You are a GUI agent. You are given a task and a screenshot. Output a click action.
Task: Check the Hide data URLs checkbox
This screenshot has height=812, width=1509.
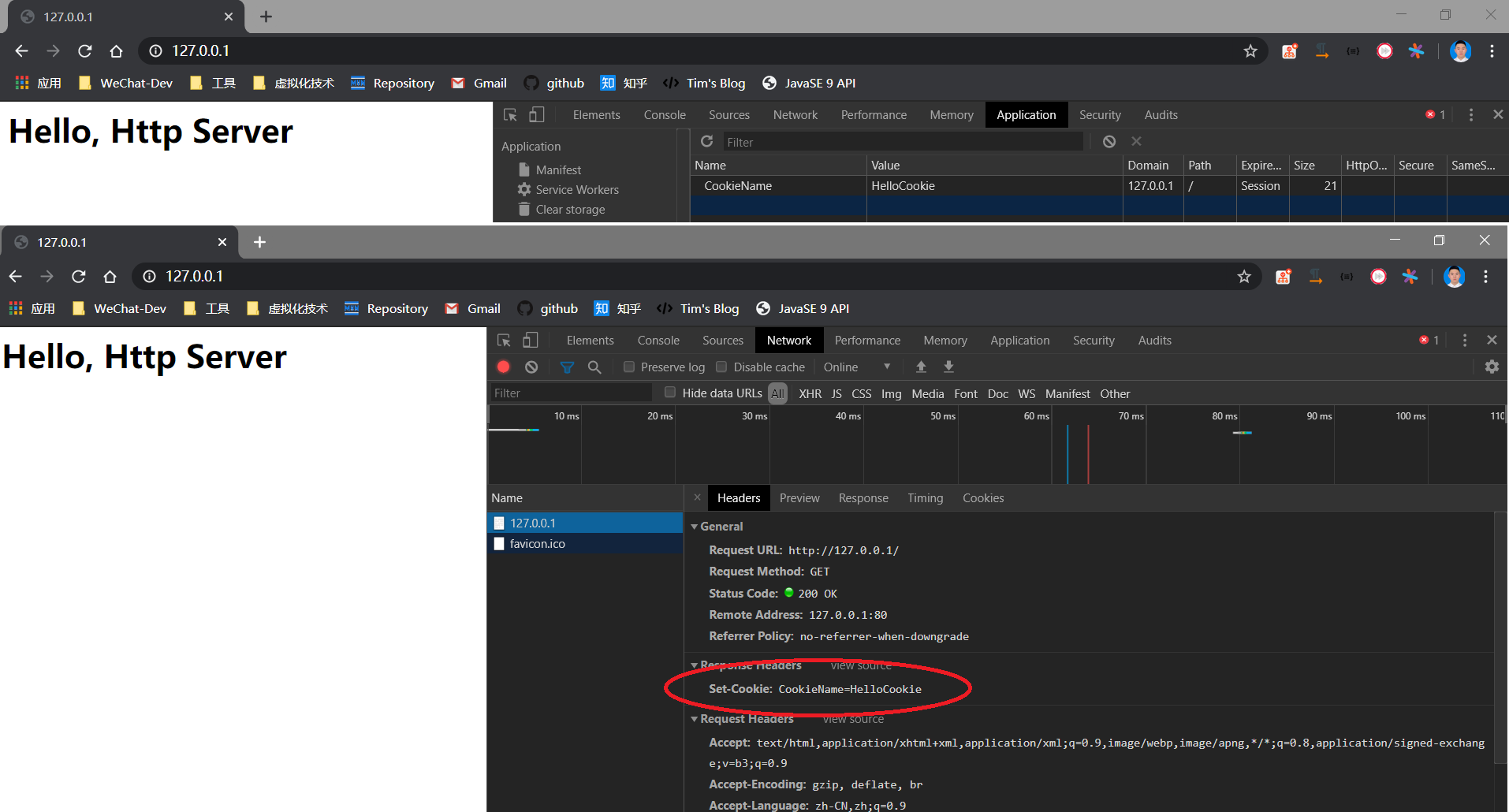(x=670, y=393)
